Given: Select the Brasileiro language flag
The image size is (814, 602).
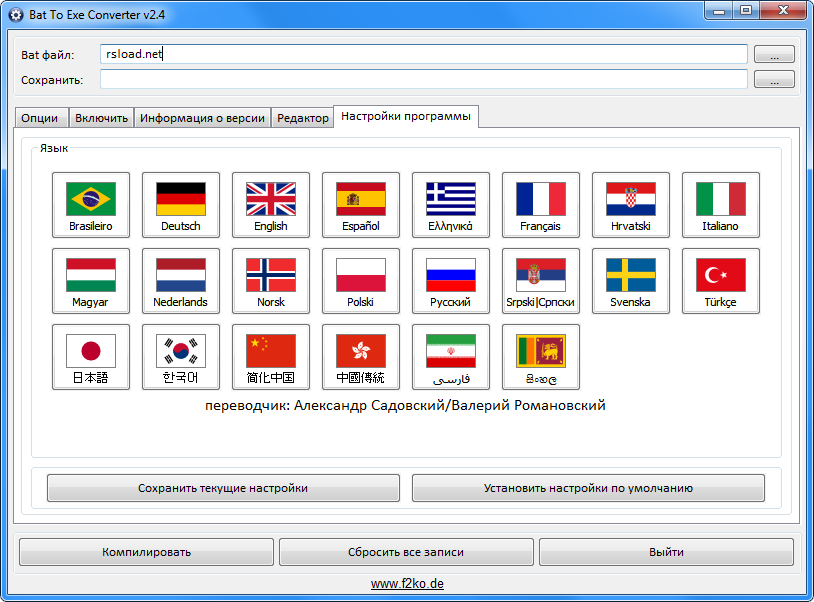Looking at the screenshot, I should tap(91, 205).
